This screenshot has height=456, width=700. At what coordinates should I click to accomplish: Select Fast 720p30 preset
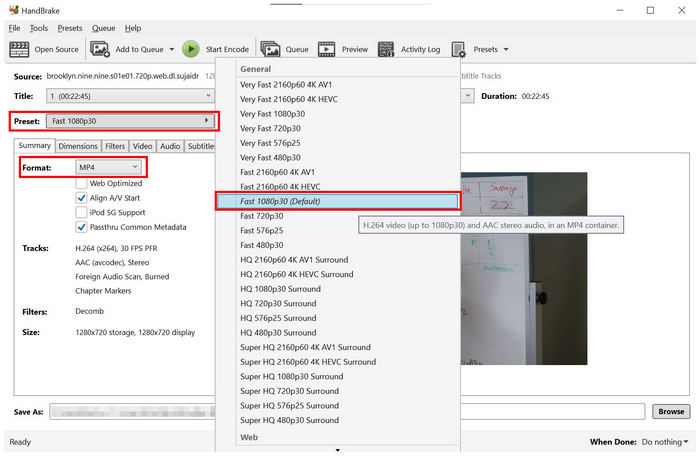pos(338,216)
